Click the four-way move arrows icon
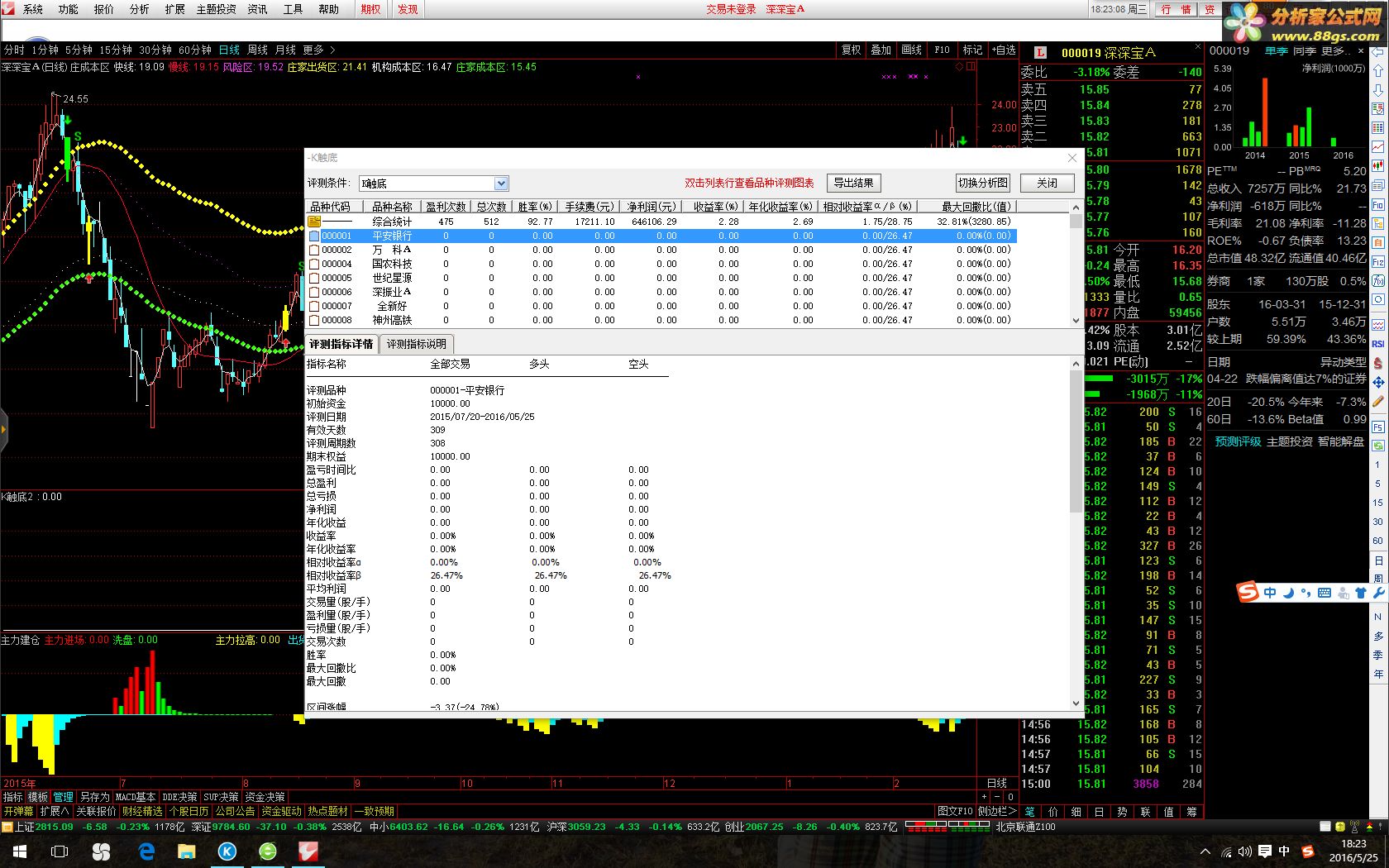This screenshot has height=868, width=1389. tap(1378, 383)
